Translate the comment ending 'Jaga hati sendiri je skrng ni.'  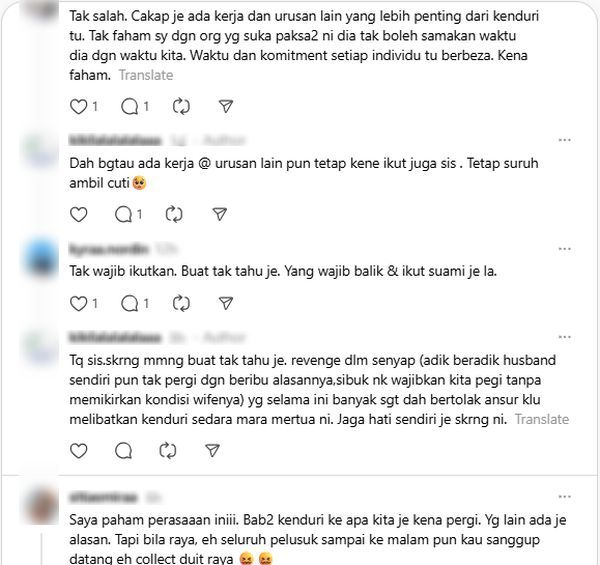tap(541, 419)
